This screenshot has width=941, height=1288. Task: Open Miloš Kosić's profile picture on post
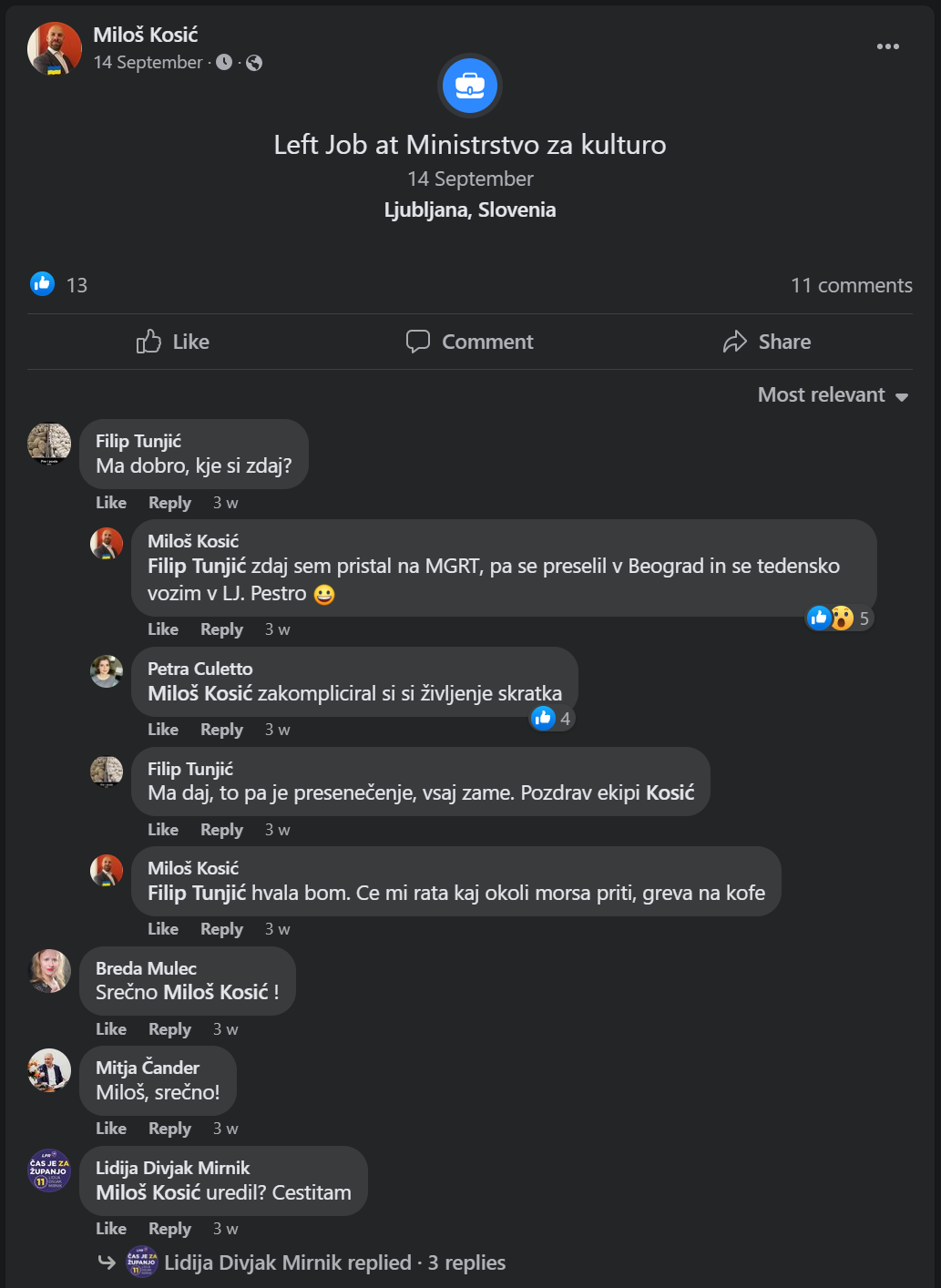tap(55, 48)
